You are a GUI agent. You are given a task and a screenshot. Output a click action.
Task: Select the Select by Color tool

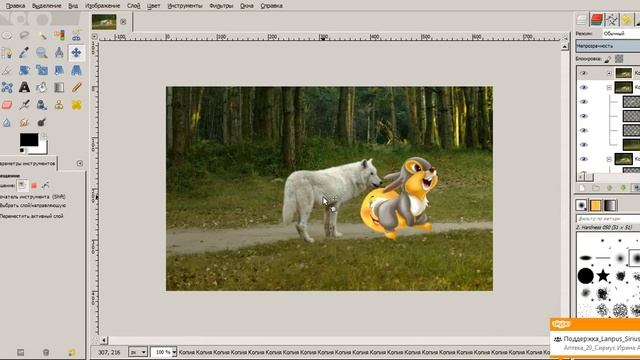pos(60,36)
